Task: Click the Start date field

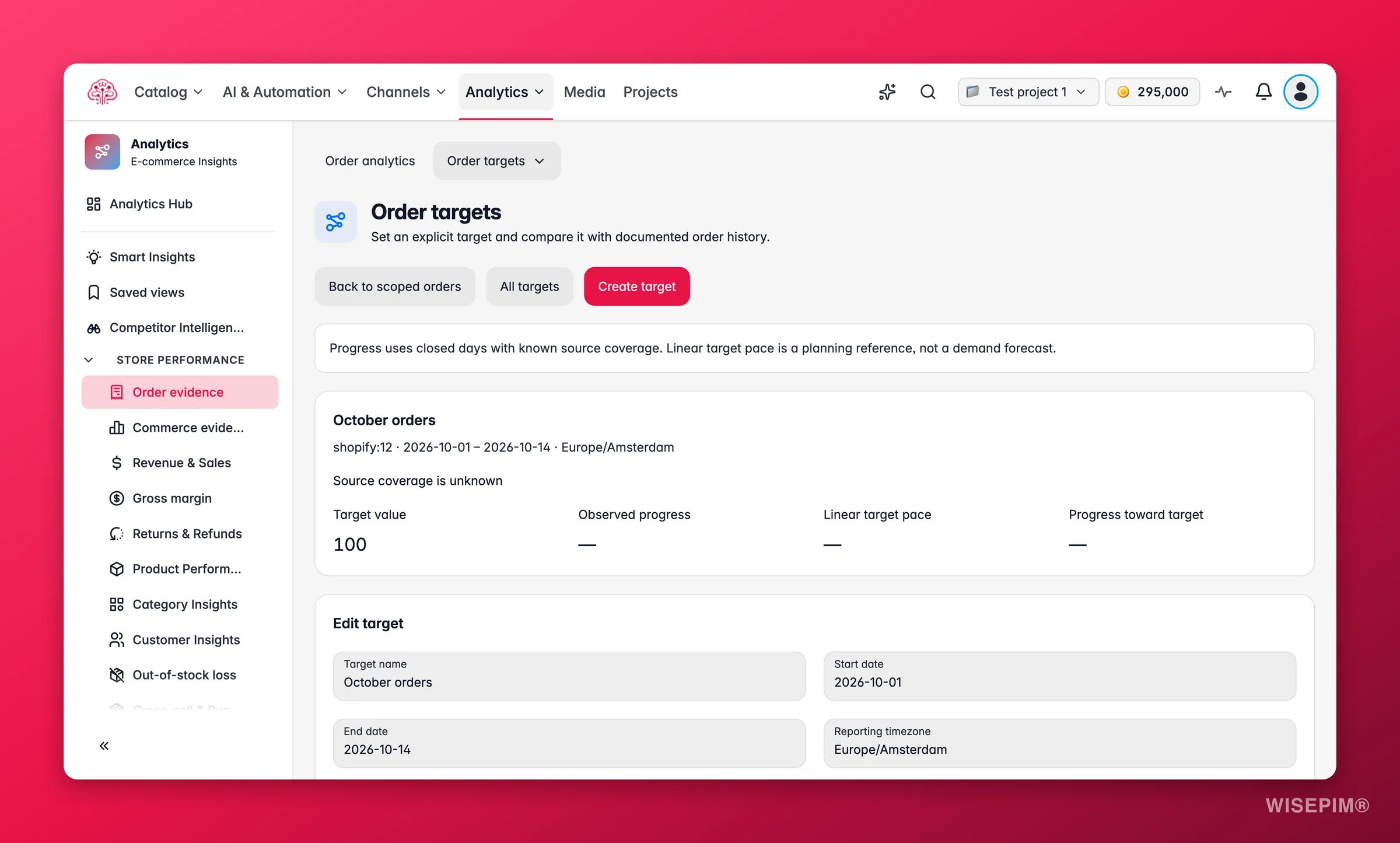Action: [x=1059, y=676]
